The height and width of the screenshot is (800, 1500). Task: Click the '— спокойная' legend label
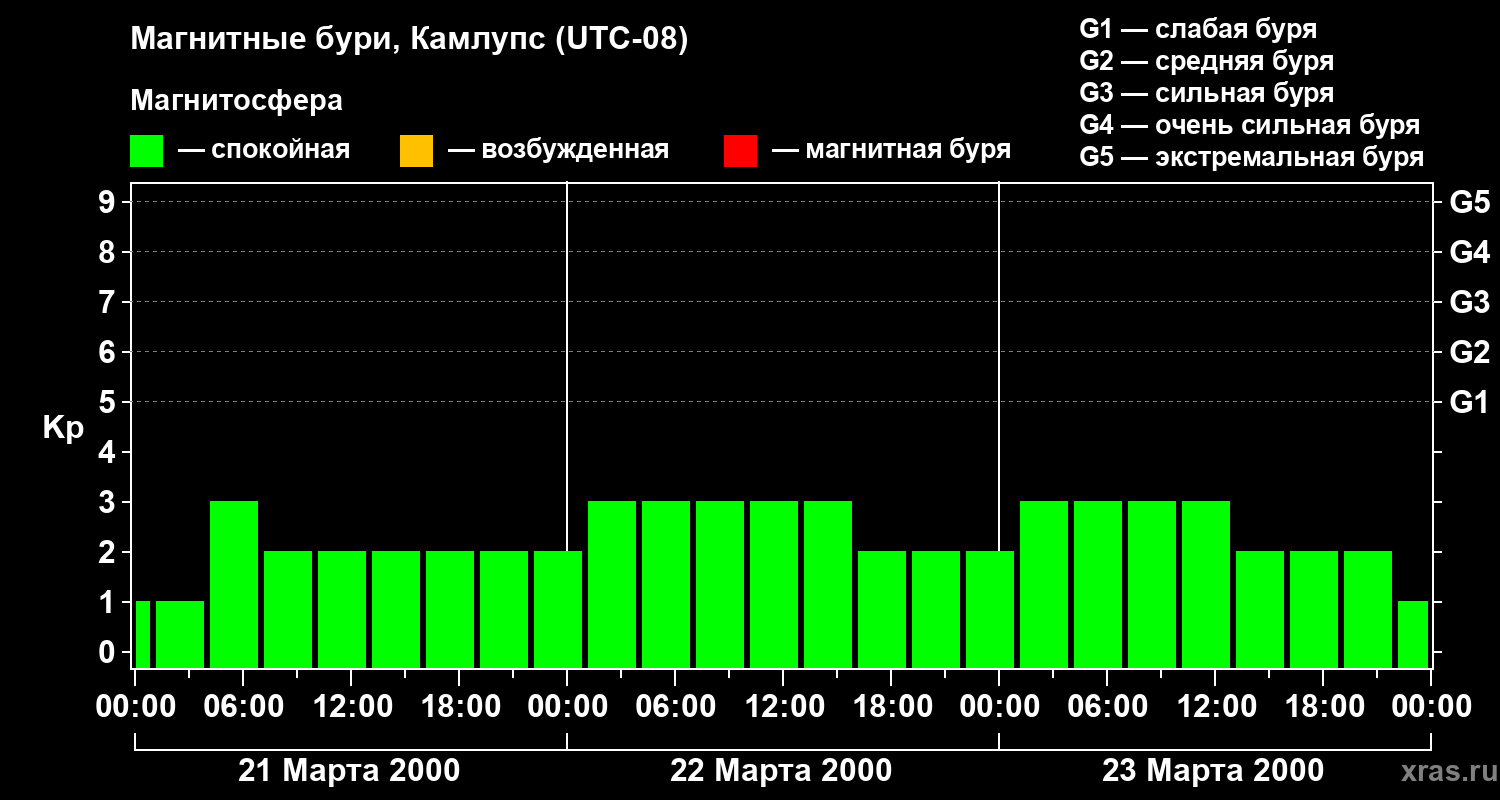pyautogui.click(x=264, y=150)
